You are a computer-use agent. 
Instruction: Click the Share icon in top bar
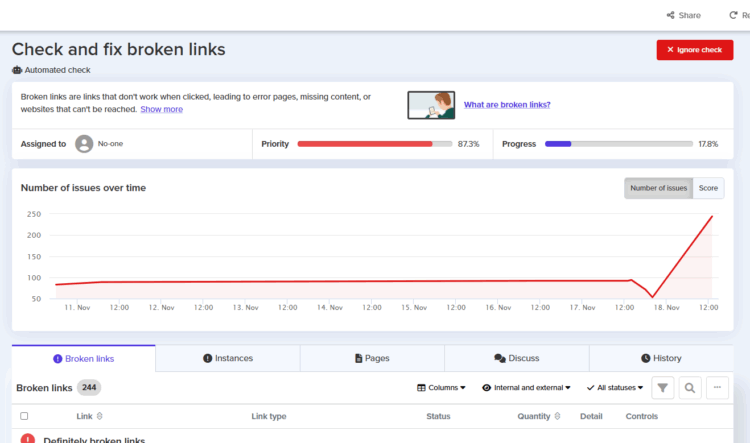(x=670, y=15)
